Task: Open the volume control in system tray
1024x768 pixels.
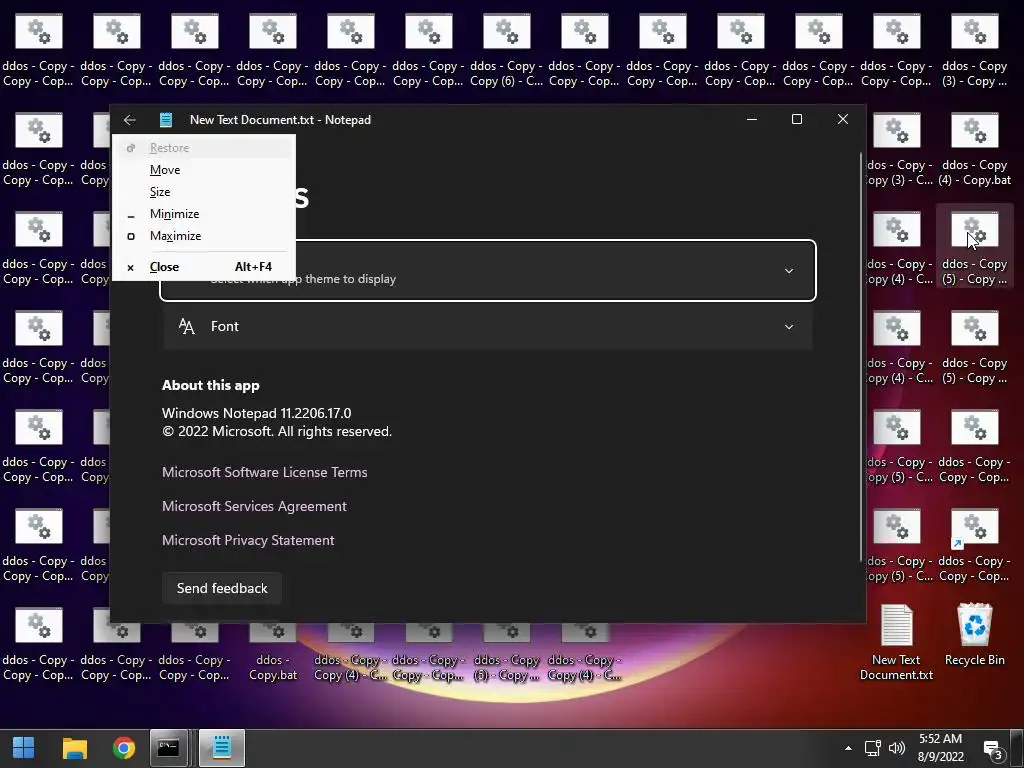Action: [897, 748]
